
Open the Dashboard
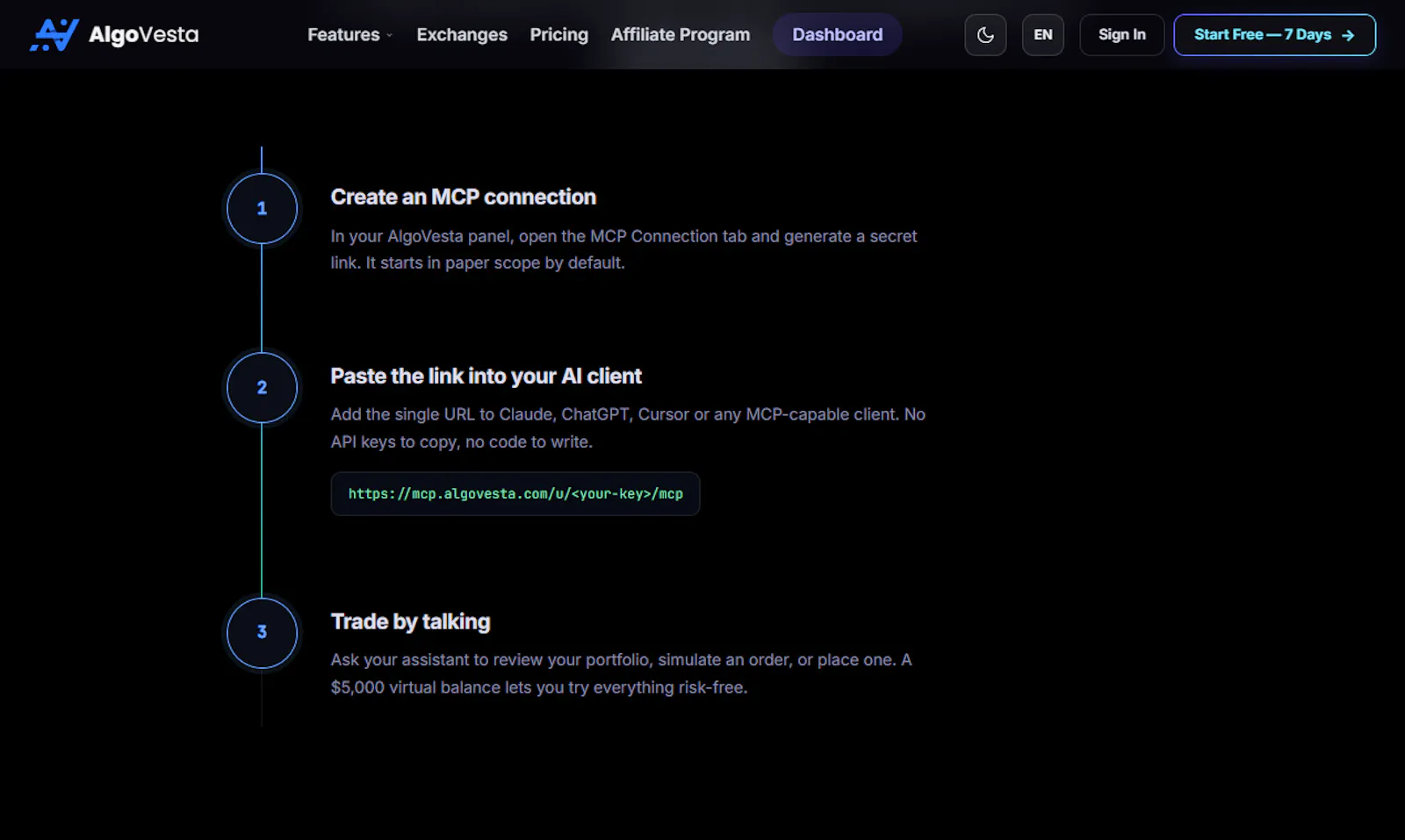[x=838, y=35]
